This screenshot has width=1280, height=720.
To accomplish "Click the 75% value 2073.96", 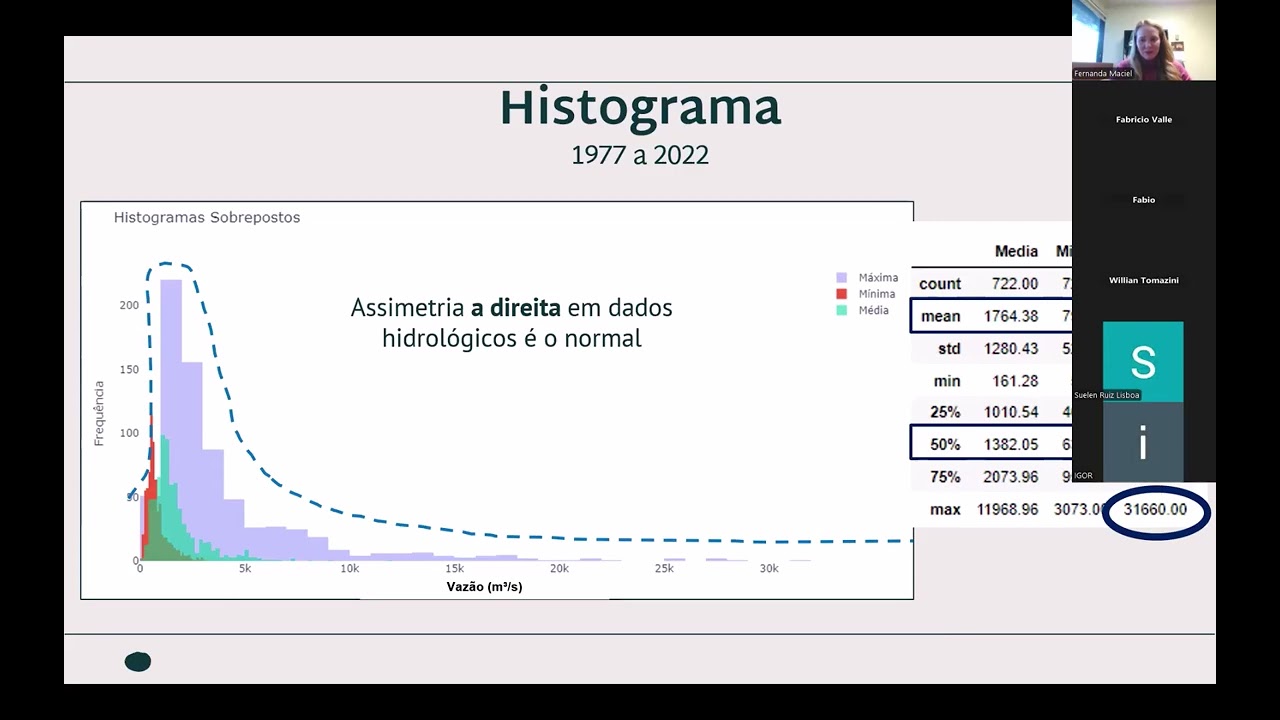I will pyautogui.click(x=1010, y=477).
